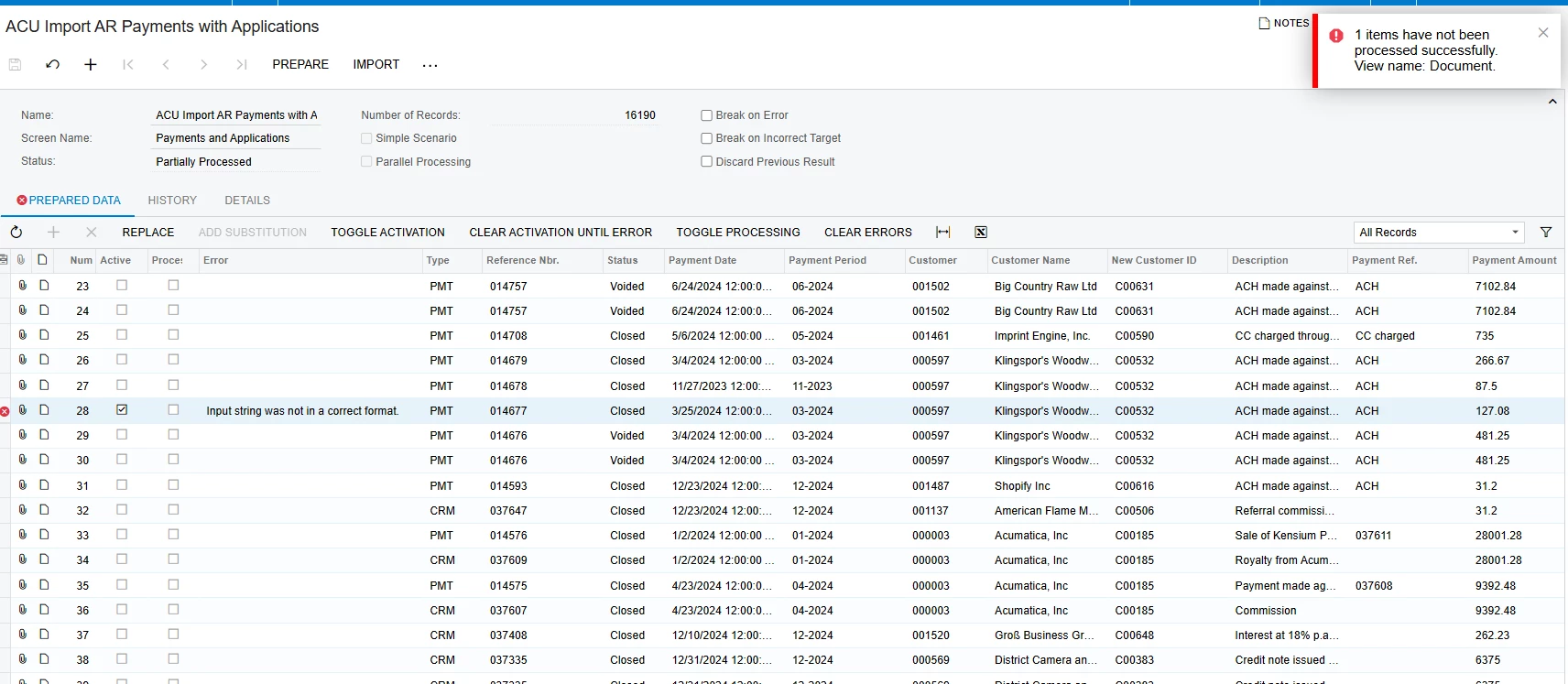The width and height of the screenshot is (1568, 684).
Task: Sort by Payment Amount column header
Action: point(1514,260)
